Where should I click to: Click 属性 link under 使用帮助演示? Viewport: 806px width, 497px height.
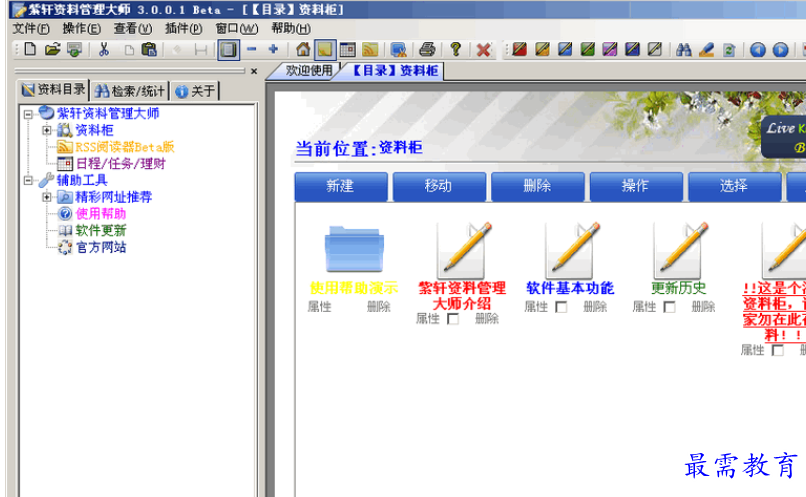319,307
